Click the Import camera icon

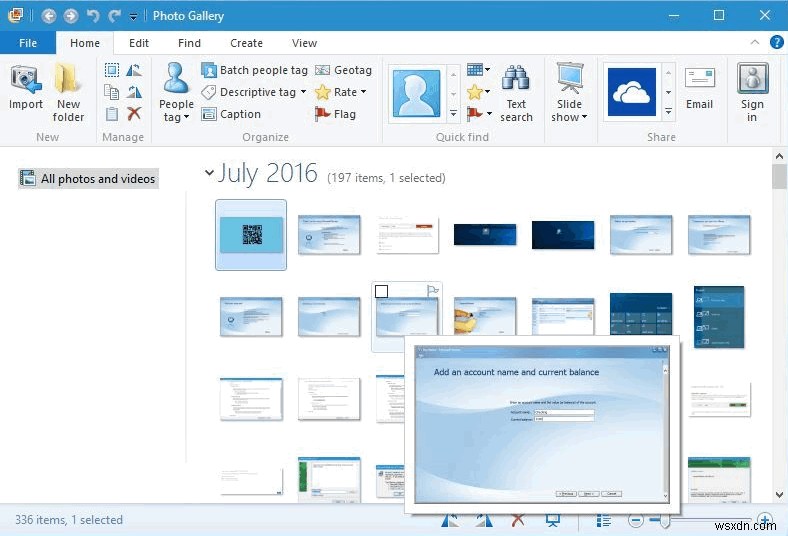[x=25, y=80]
